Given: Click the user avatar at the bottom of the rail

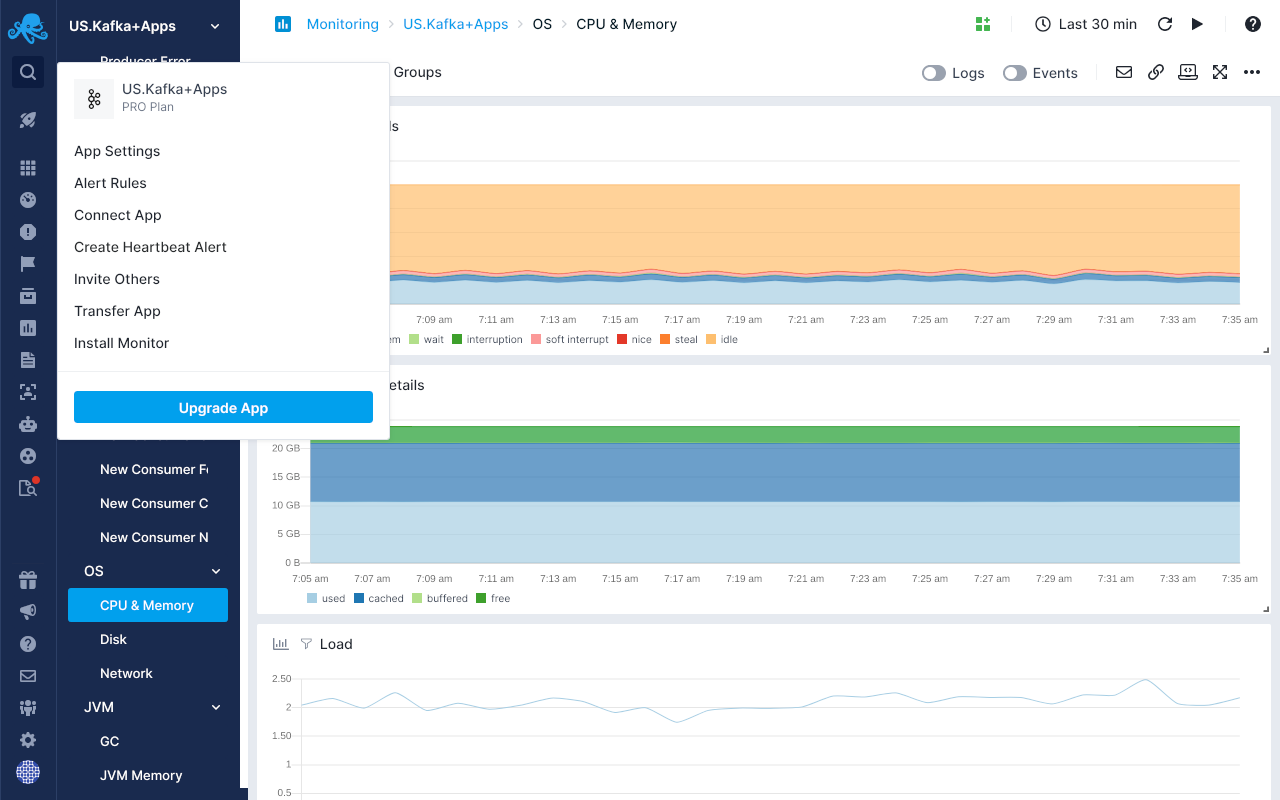Looking at the screenshot, I should click(28, 772).
